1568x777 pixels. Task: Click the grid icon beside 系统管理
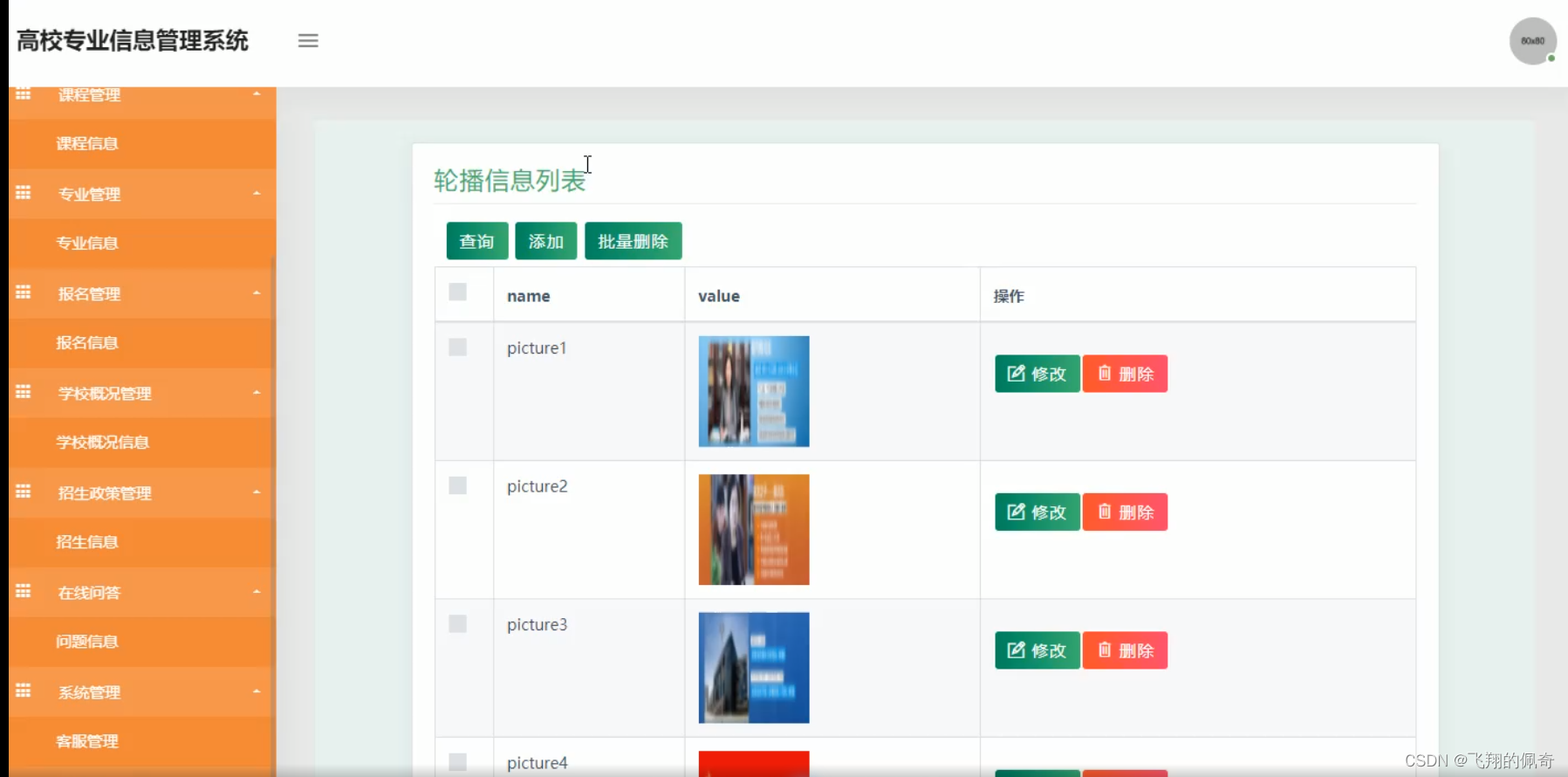(x=24, y=691)
